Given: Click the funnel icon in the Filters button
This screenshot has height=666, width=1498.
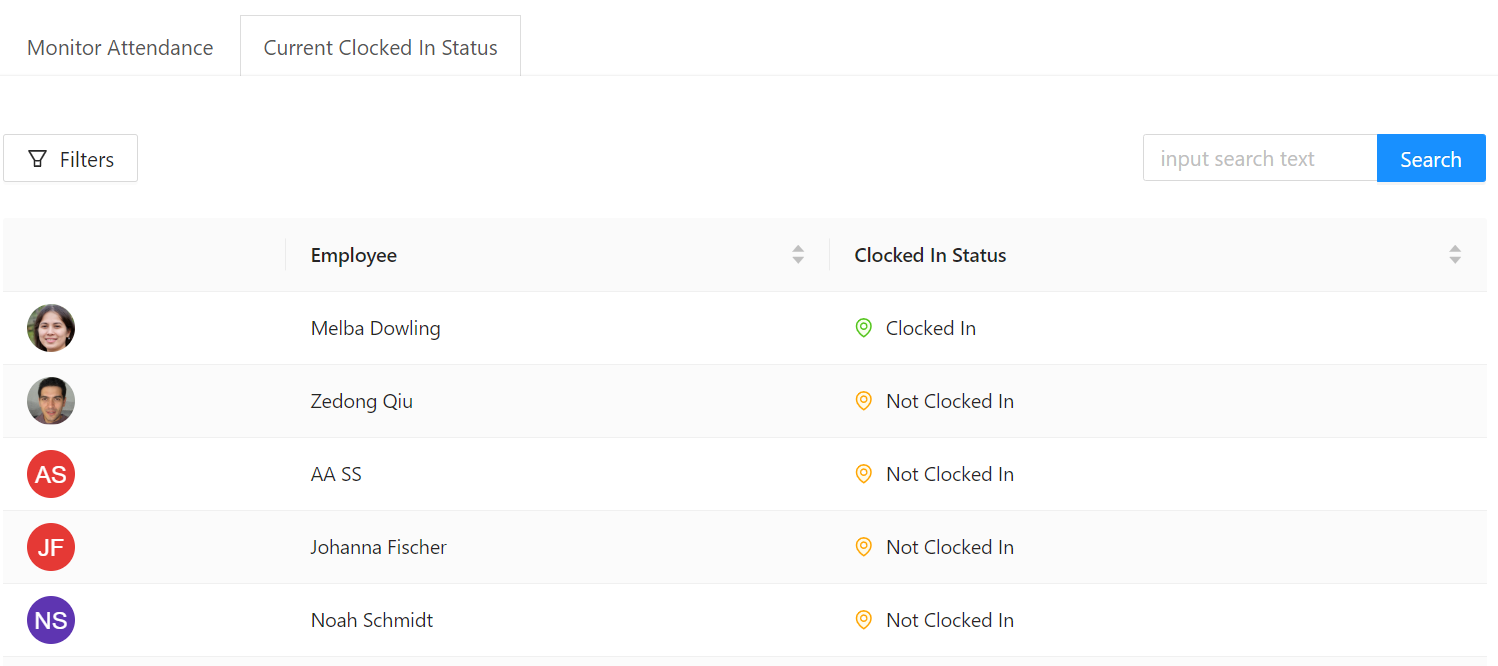Looking at the screenshot, I should point(38,159).
